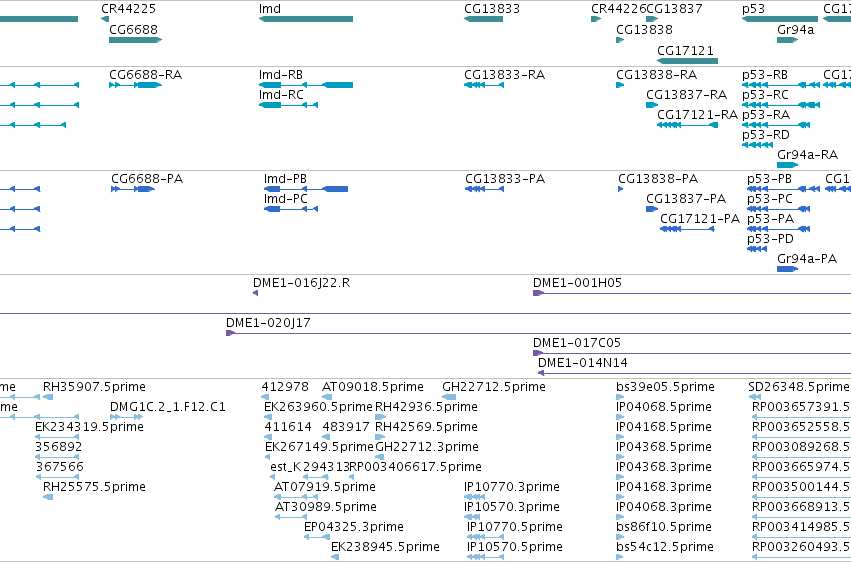Select the 412978 EST label

pos(285,387)
